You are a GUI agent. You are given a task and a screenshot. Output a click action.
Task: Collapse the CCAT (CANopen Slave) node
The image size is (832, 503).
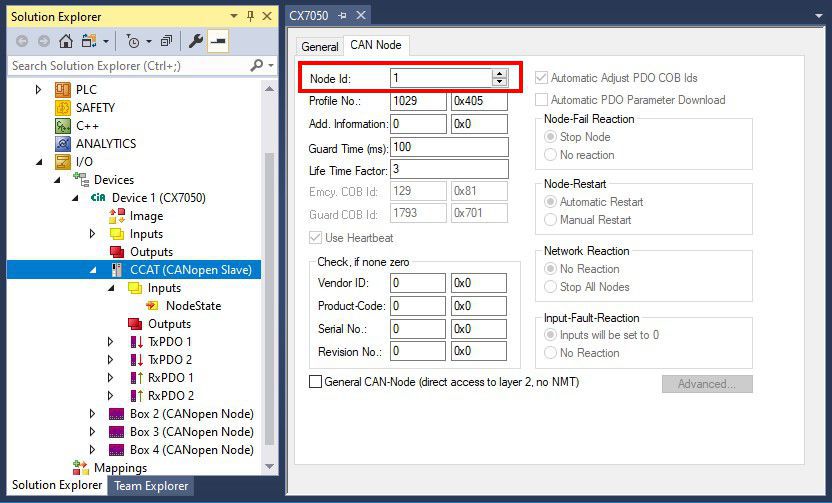point(93,270)
